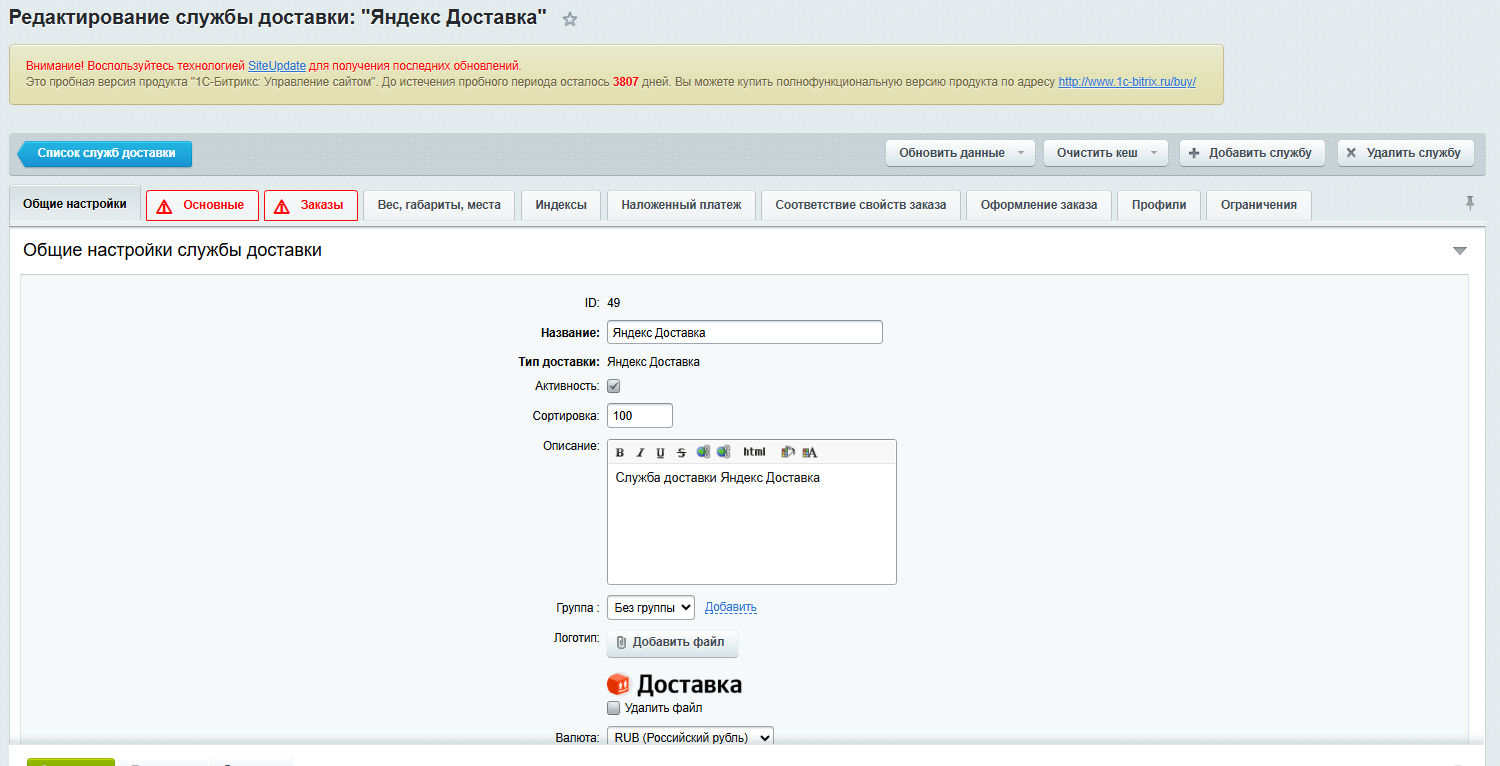Viewport: 1500px width, 766px height.
Task: Open the Основные tab
Action: click(x=202, y=205)
